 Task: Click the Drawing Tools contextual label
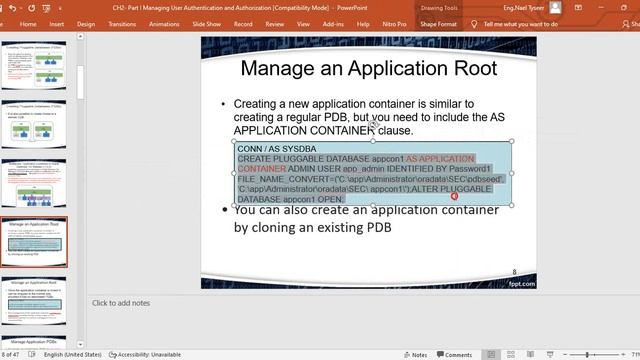(439, 8)
